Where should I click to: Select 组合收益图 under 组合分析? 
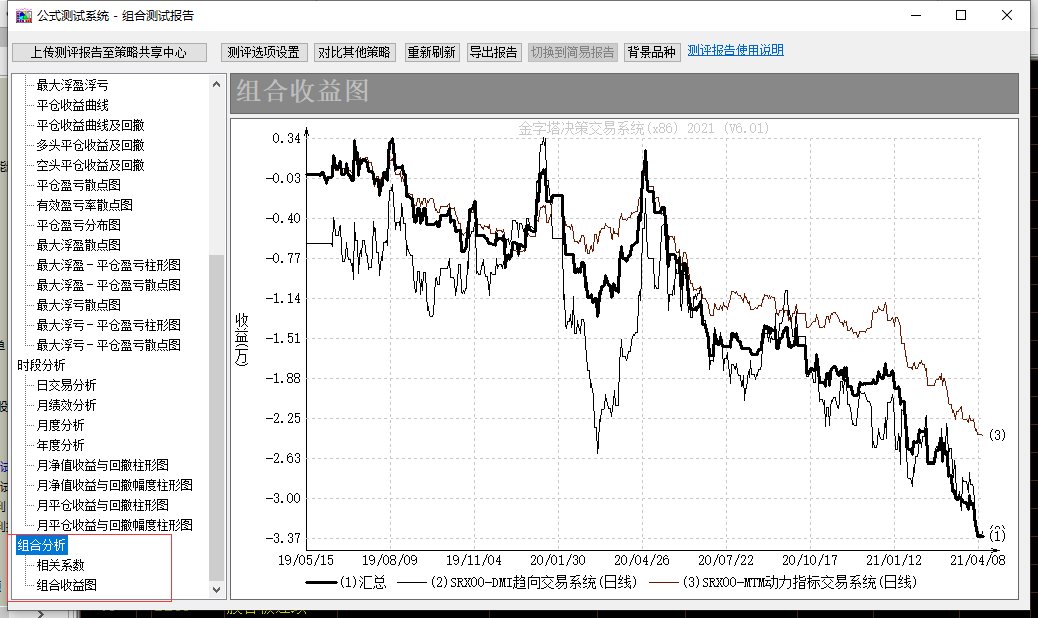click(x=66, y=585)
